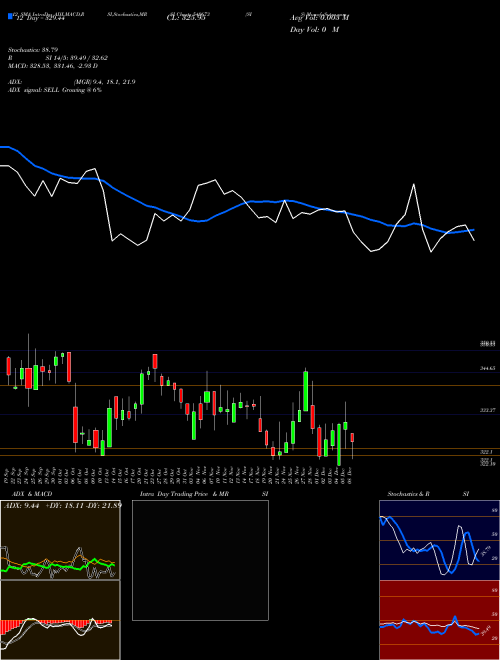
Task: Click the 'Stochastics: 38.79' readout
Action: 32,50
